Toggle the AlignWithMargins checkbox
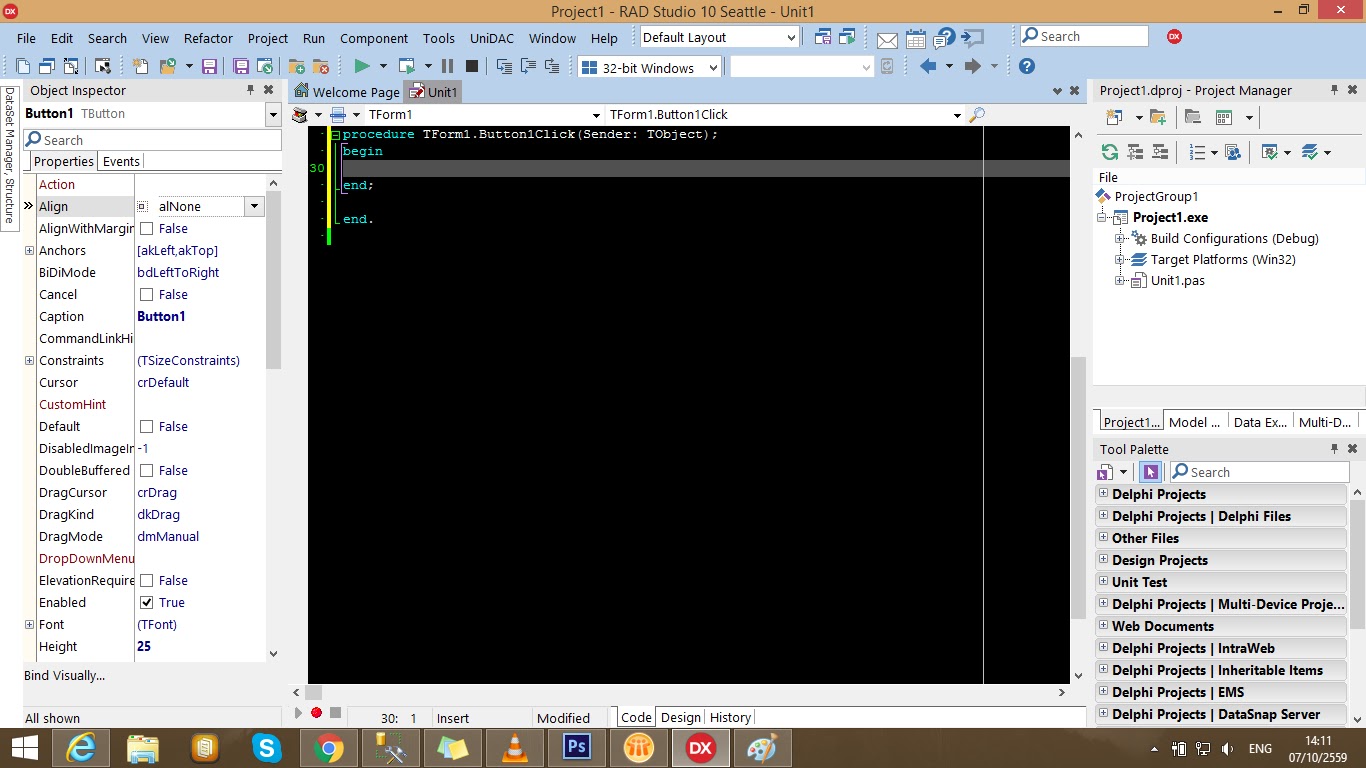This screenshot has height=768, width=1366. pyautogui.click(x=146, y=229)
